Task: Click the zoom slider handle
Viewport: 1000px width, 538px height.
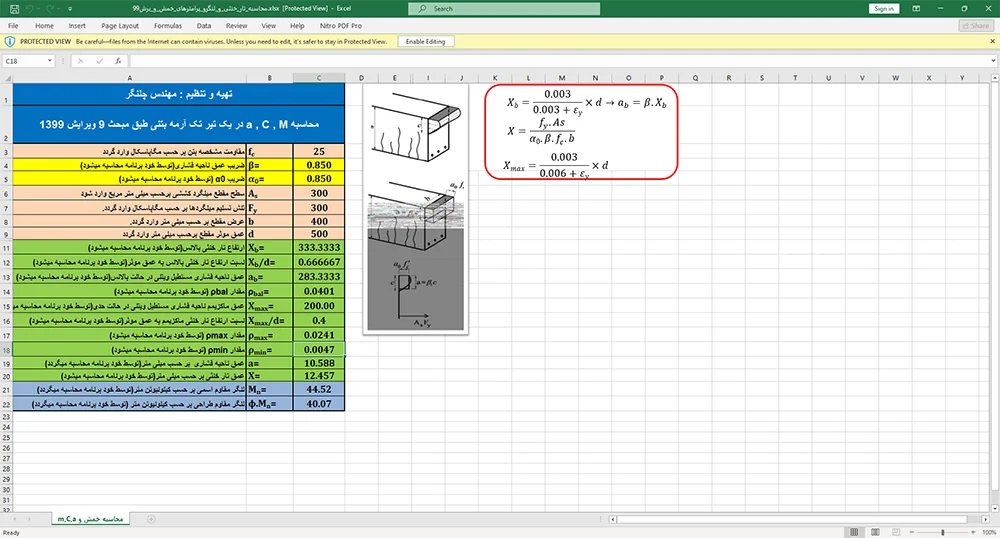Action: pos(943,532)
